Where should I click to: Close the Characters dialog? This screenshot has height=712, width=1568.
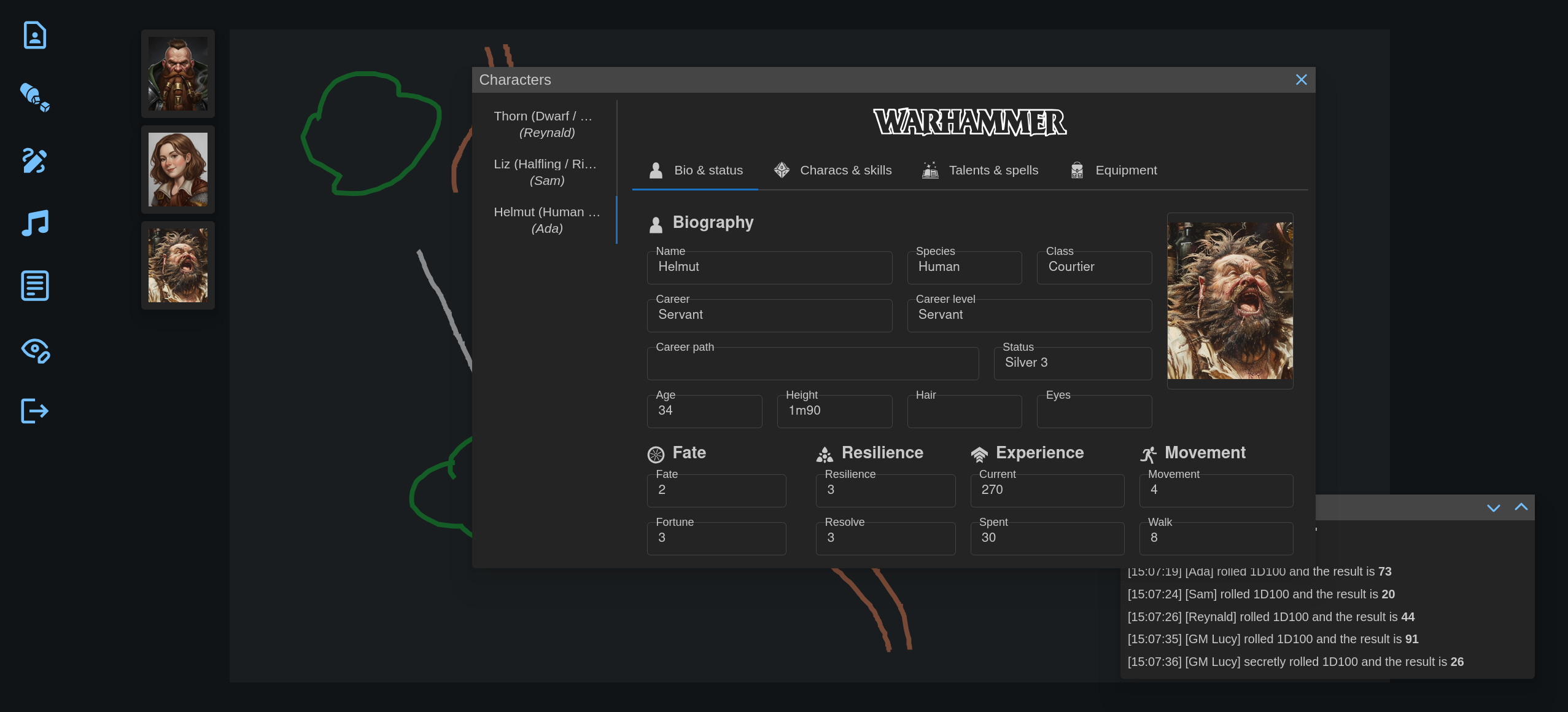(1301, 80)
